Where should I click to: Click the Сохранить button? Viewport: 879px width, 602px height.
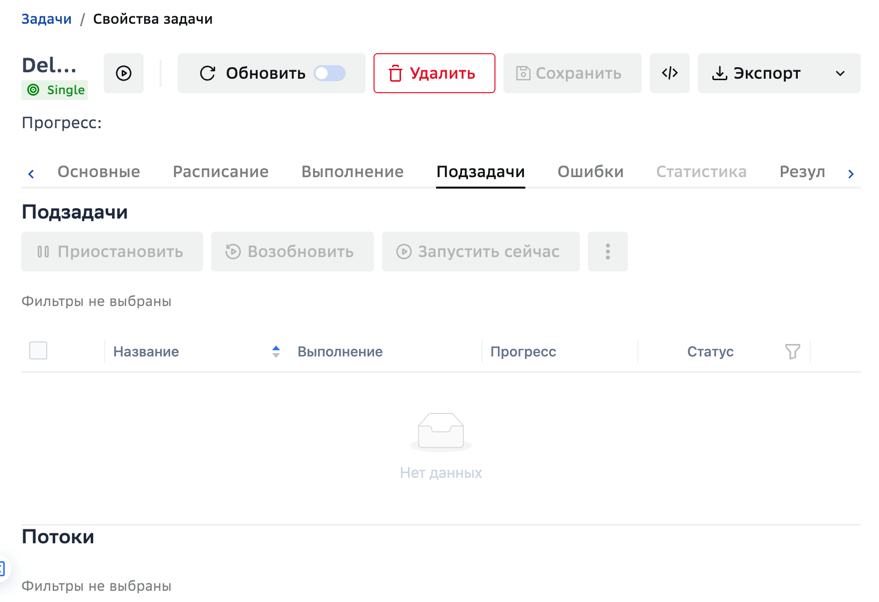572,73
